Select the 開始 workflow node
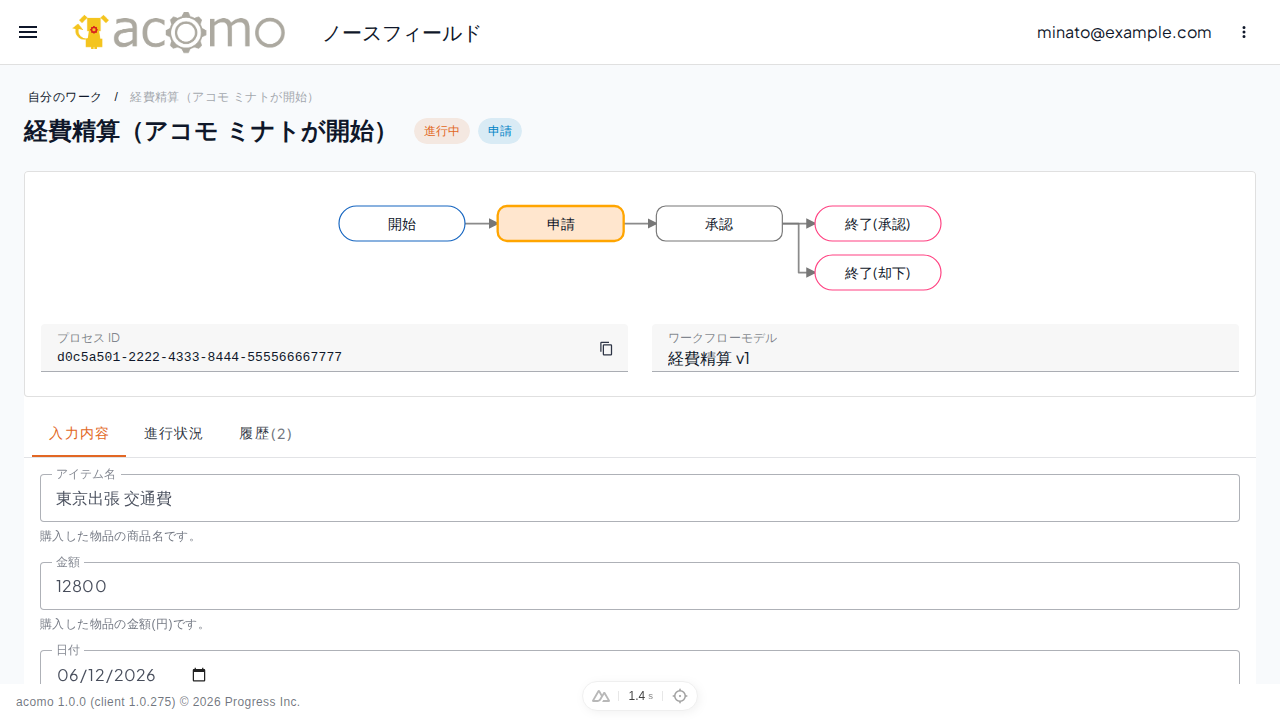This screenshot has width=1280, height=720. (x=402, y=224)
